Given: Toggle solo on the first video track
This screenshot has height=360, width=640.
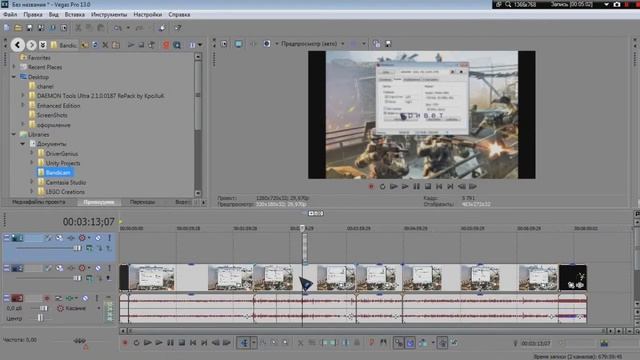Looking at the screenshot, I should [x=109, y=238].
